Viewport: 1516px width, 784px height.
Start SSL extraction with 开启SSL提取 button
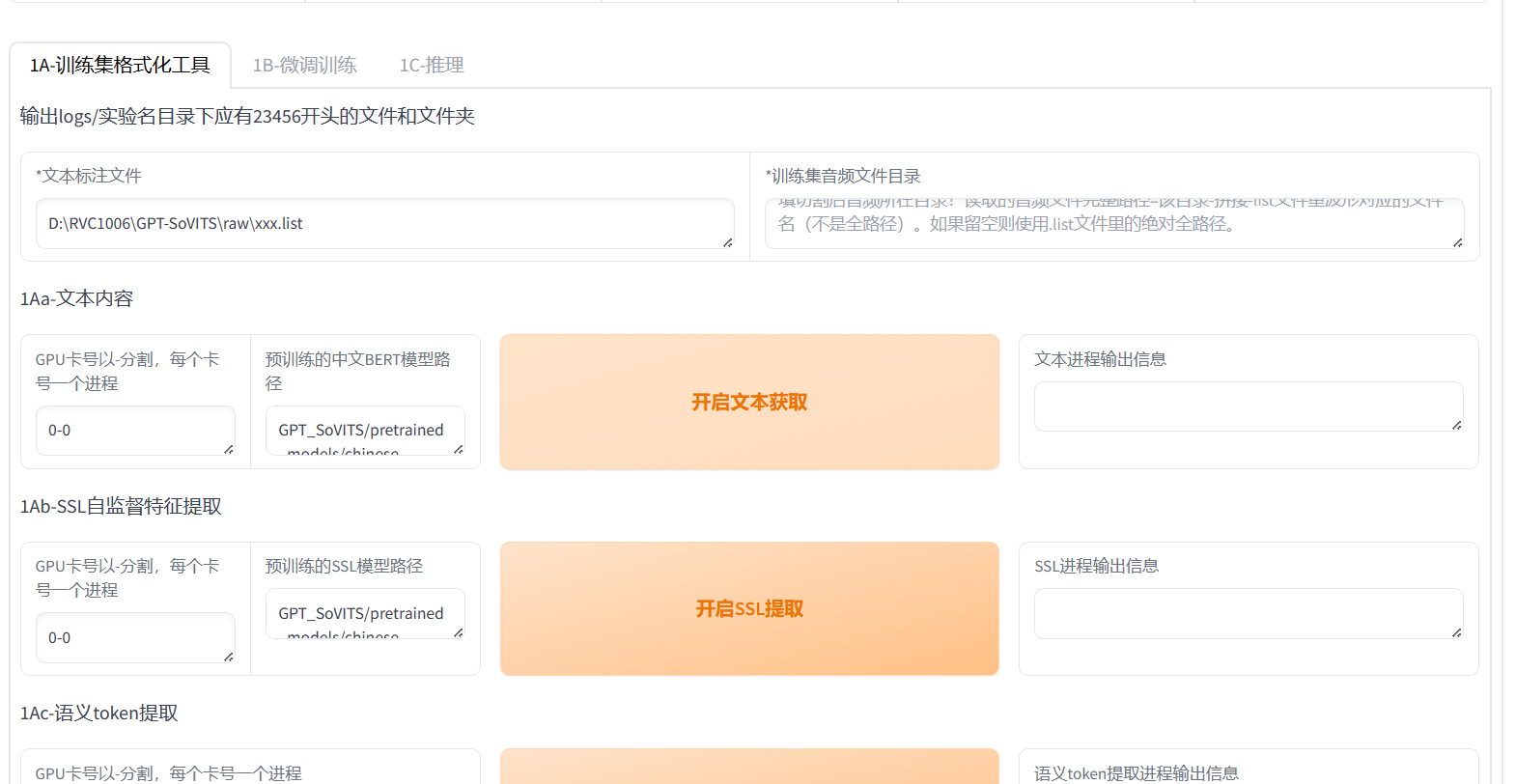[749, 608]
